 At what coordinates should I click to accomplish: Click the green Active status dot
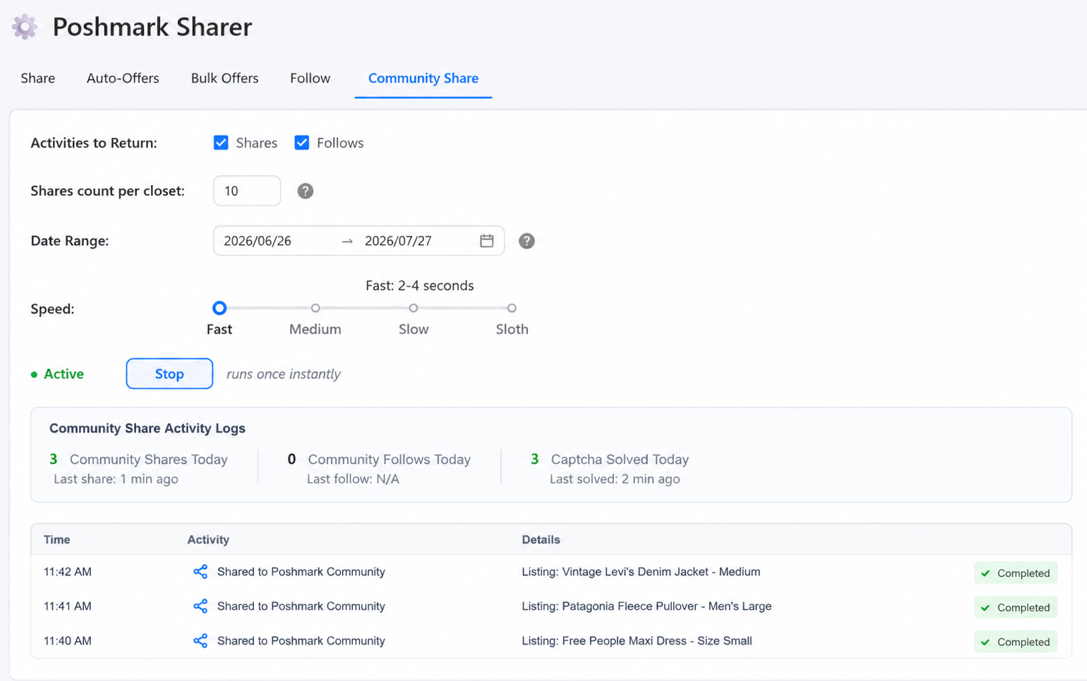click(x=34, y=374)
